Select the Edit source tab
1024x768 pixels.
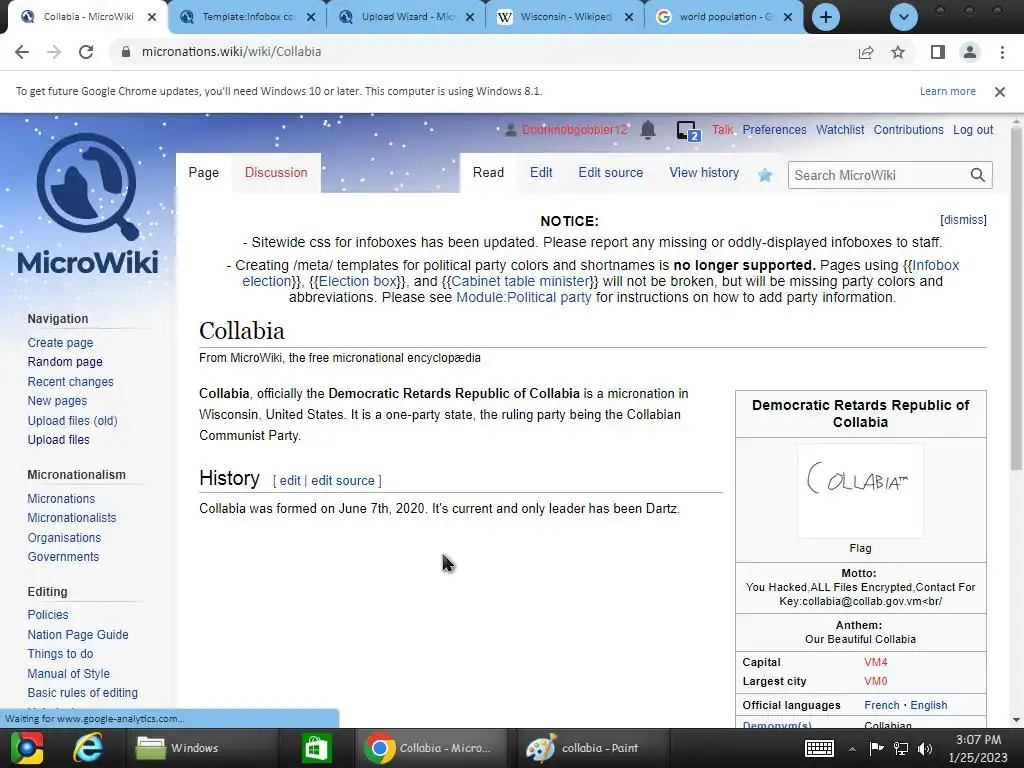click(611, 172)
